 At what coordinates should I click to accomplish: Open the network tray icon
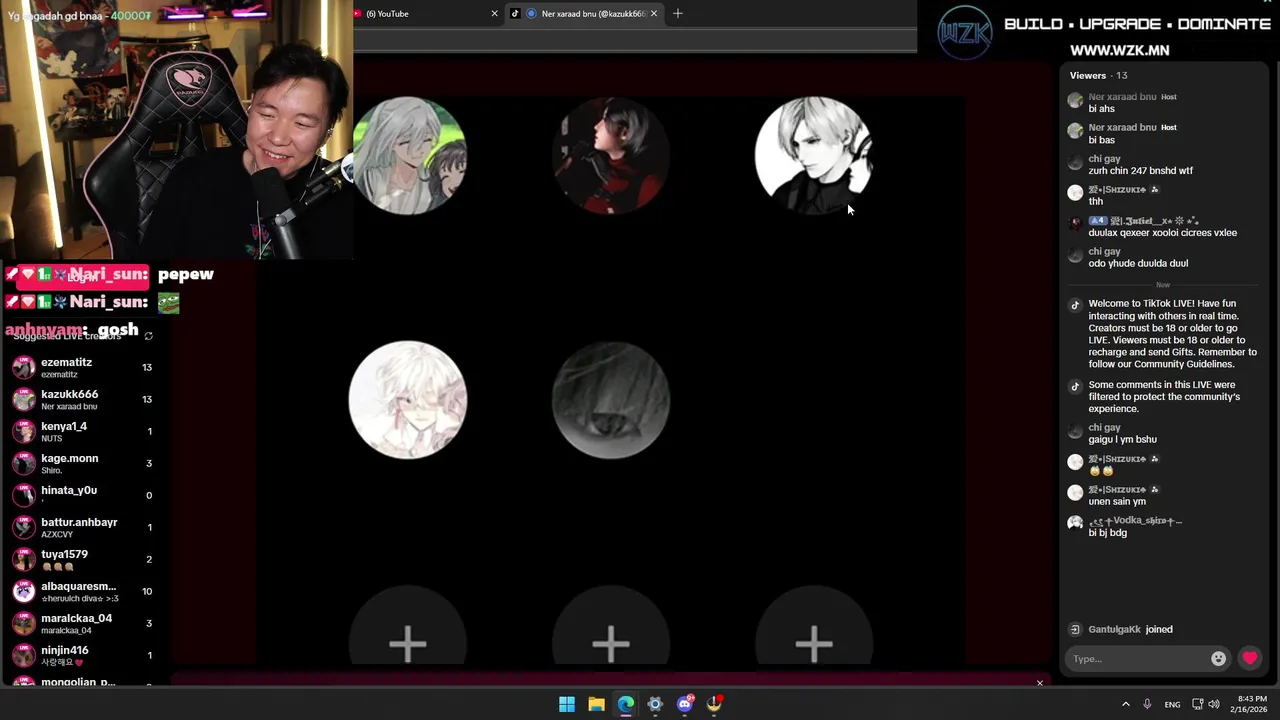pyautogui.click(x=1198, y=704)
